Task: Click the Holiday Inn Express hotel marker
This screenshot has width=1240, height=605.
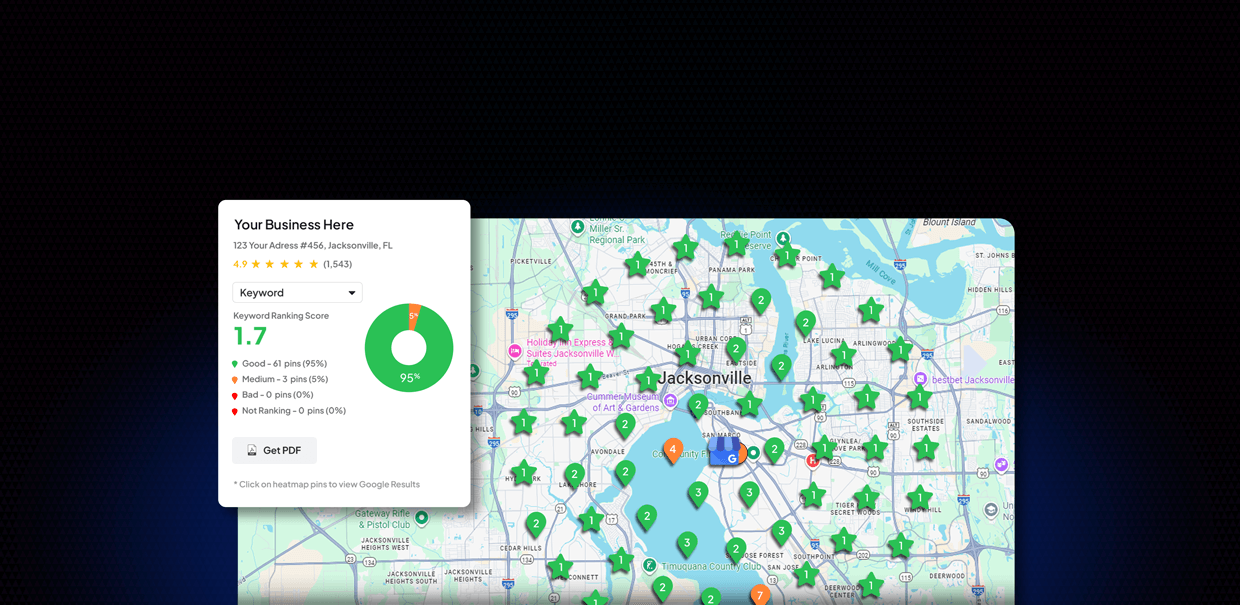Action: point(515,351)
